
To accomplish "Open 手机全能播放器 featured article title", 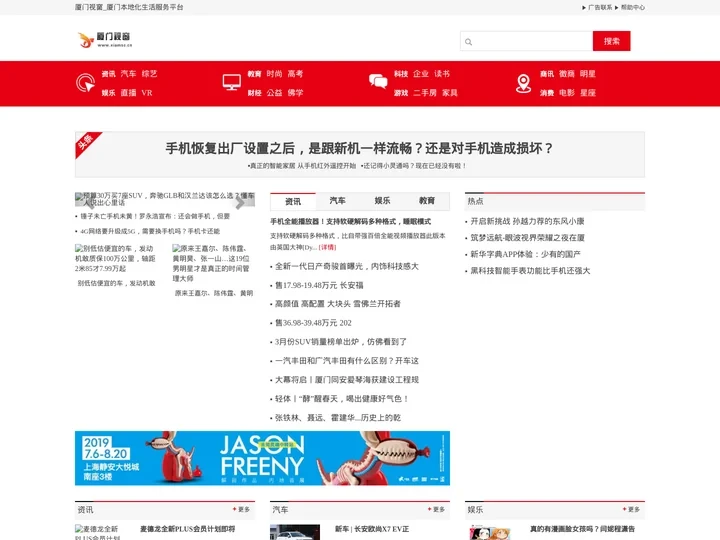I will [350, 221].
